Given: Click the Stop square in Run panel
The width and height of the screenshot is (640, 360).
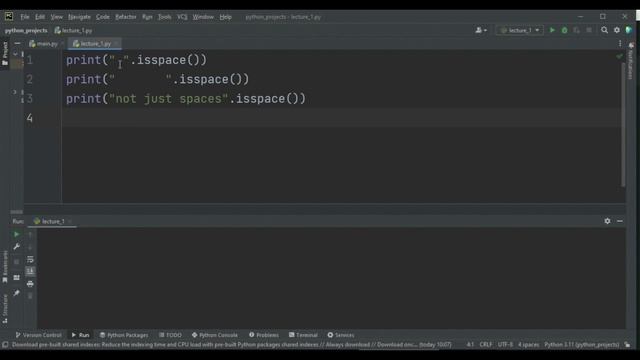Looking at the screenshot, I should click(16, 262).
